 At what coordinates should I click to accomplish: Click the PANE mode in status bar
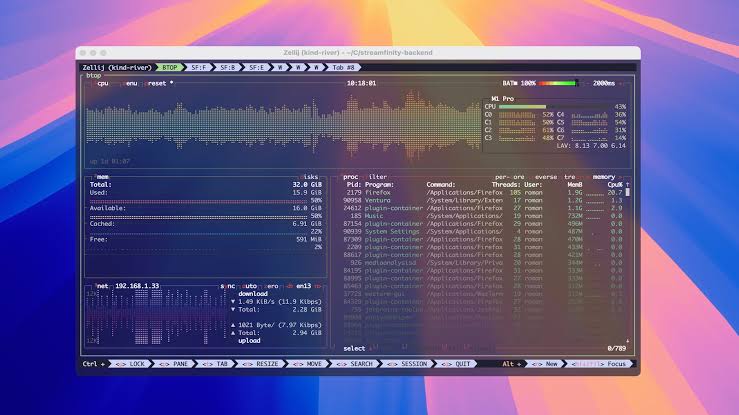click(173, 364)
